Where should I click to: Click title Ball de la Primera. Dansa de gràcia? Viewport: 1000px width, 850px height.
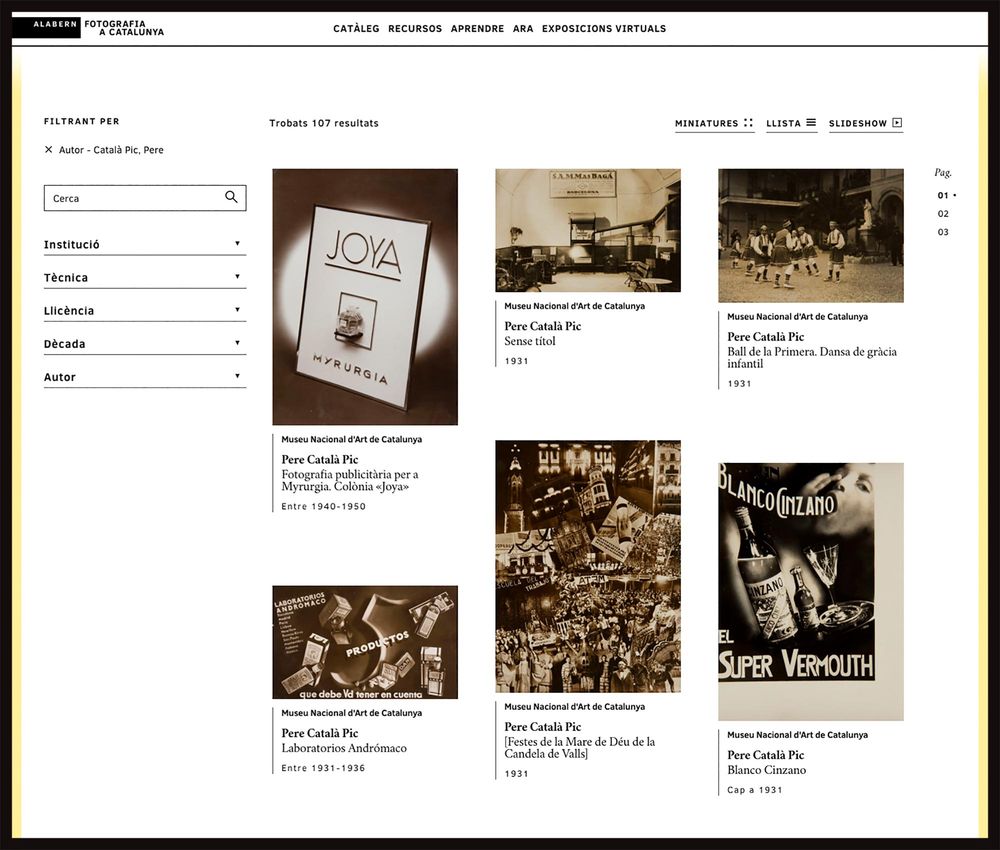(x=812, y=358)
